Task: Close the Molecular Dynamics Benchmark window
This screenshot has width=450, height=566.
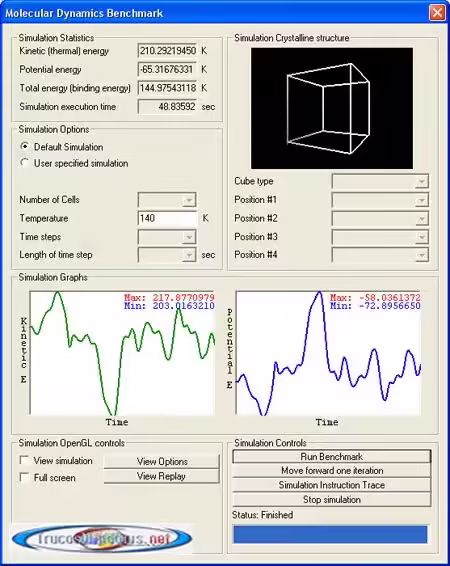Action: click(x=437, y=13)
